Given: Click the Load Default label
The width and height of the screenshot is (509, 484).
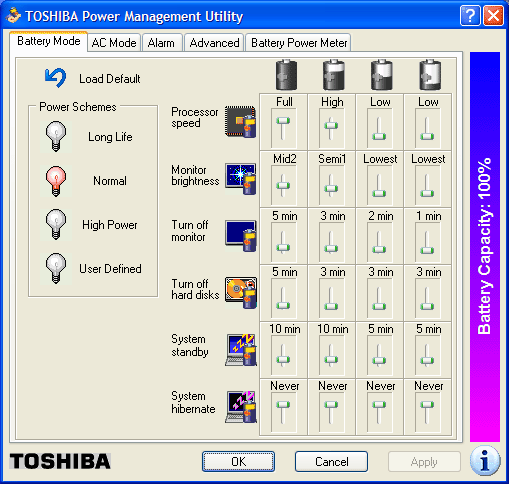Looking at the screenshot, I should tap(110, 79).
